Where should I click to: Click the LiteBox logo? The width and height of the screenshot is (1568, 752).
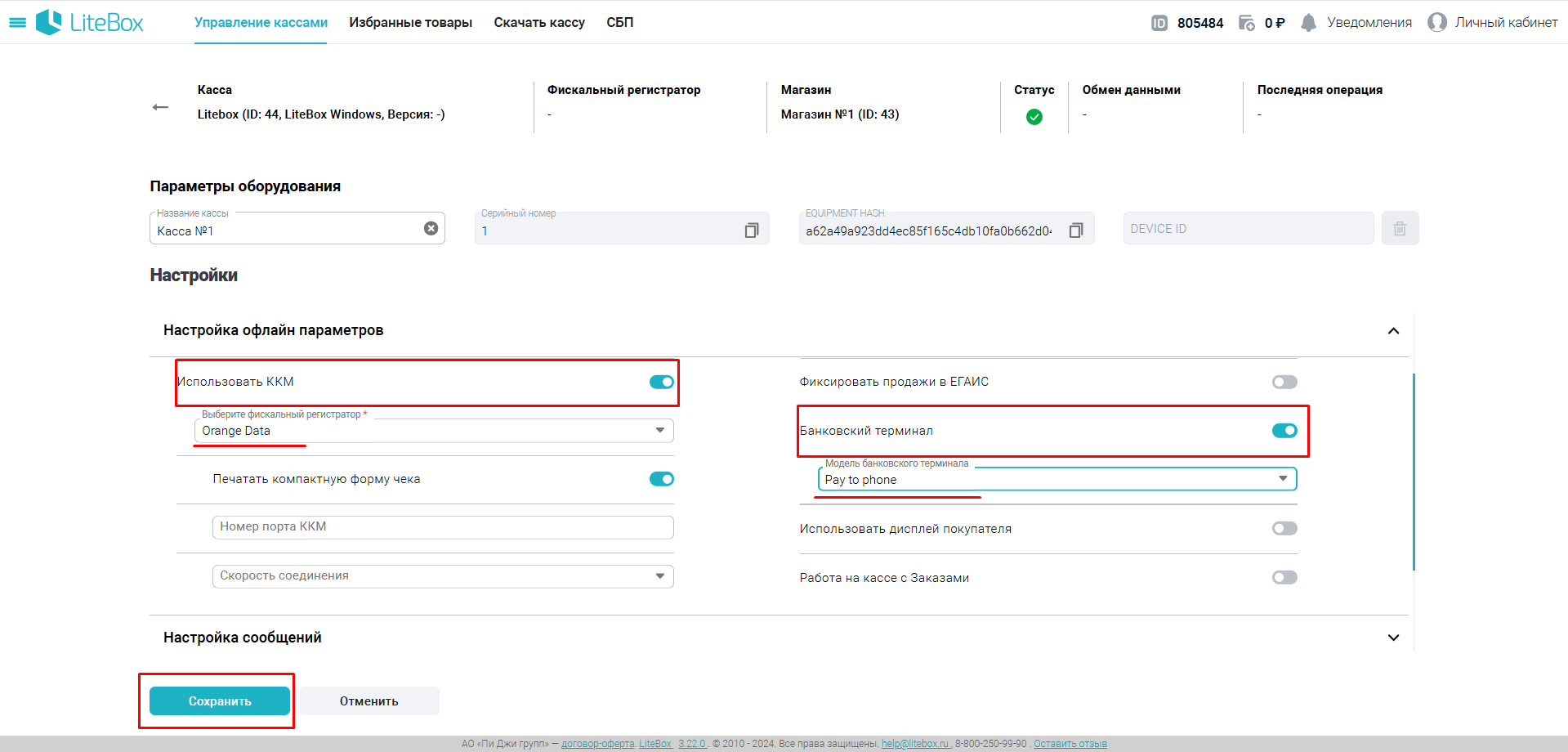[90, 22]
